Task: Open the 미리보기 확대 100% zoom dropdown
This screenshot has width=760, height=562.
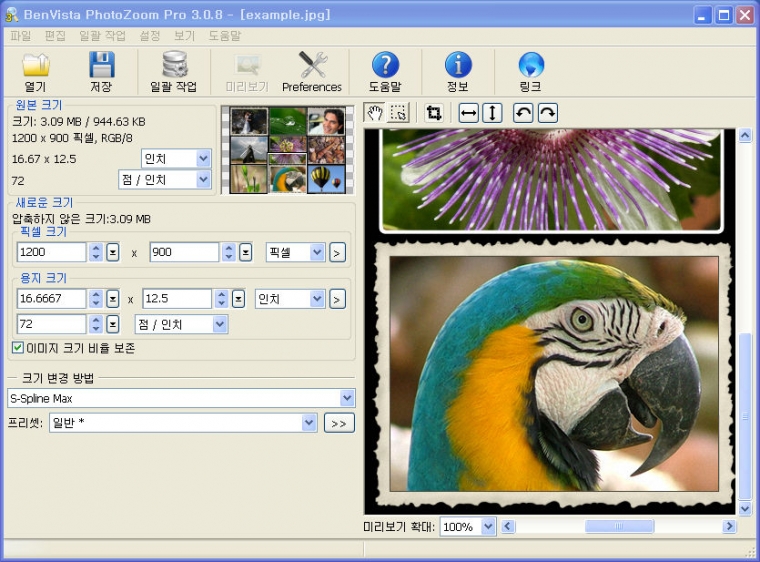Action: coord(488,526)
